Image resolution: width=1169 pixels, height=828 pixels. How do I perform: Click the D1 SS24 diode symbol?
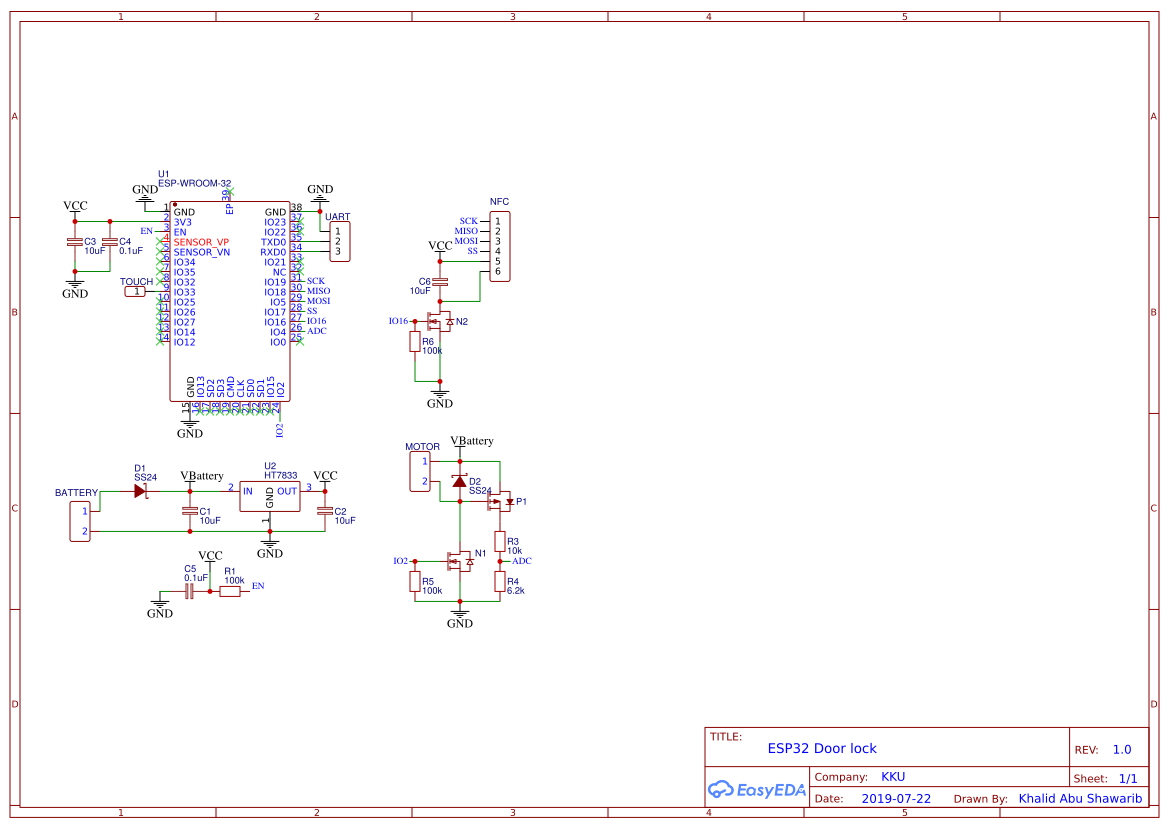[140, 490]
